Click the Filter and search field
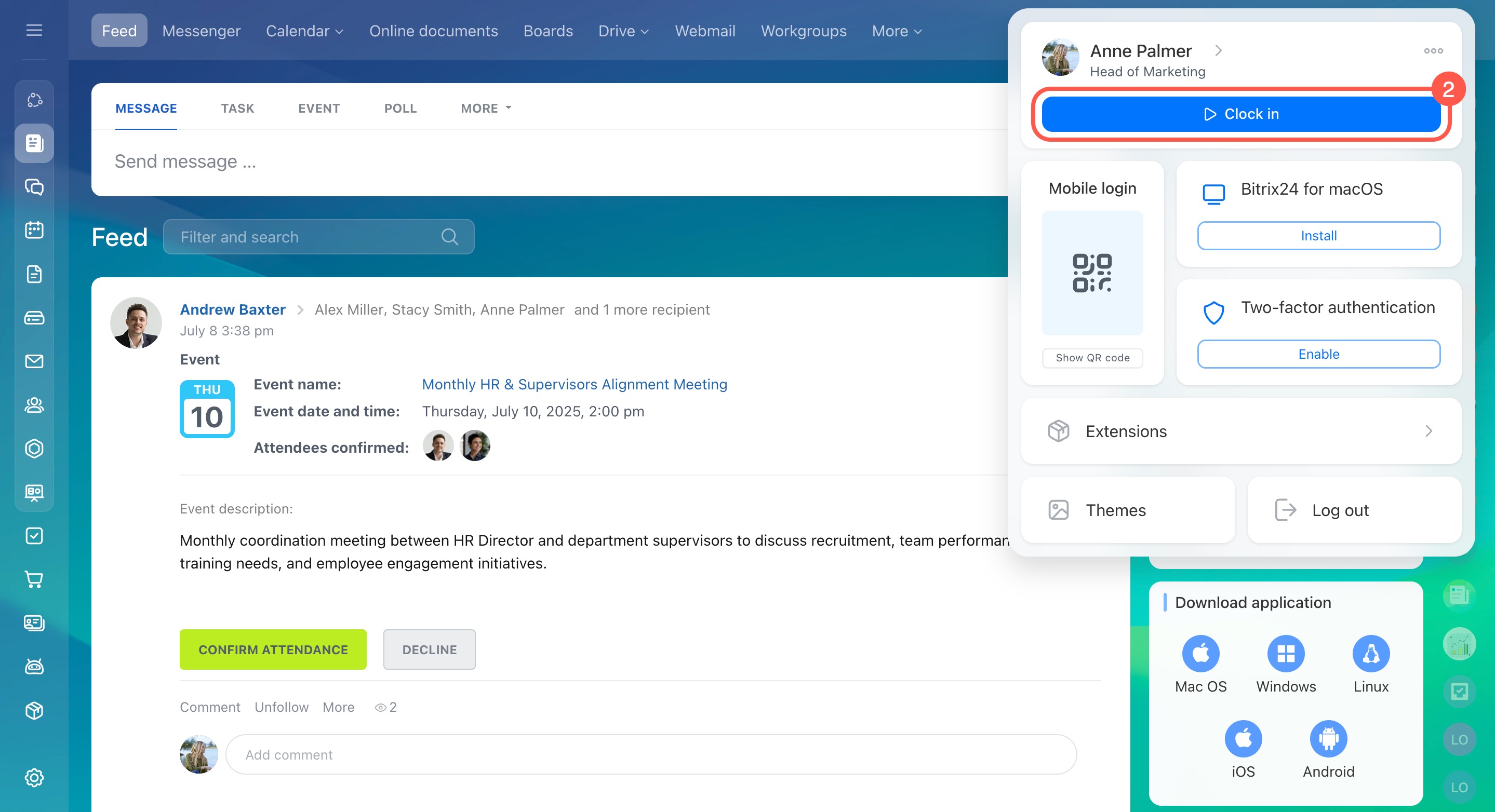The width and height of the screenshot is (1495, 812). tap(308, 237)
